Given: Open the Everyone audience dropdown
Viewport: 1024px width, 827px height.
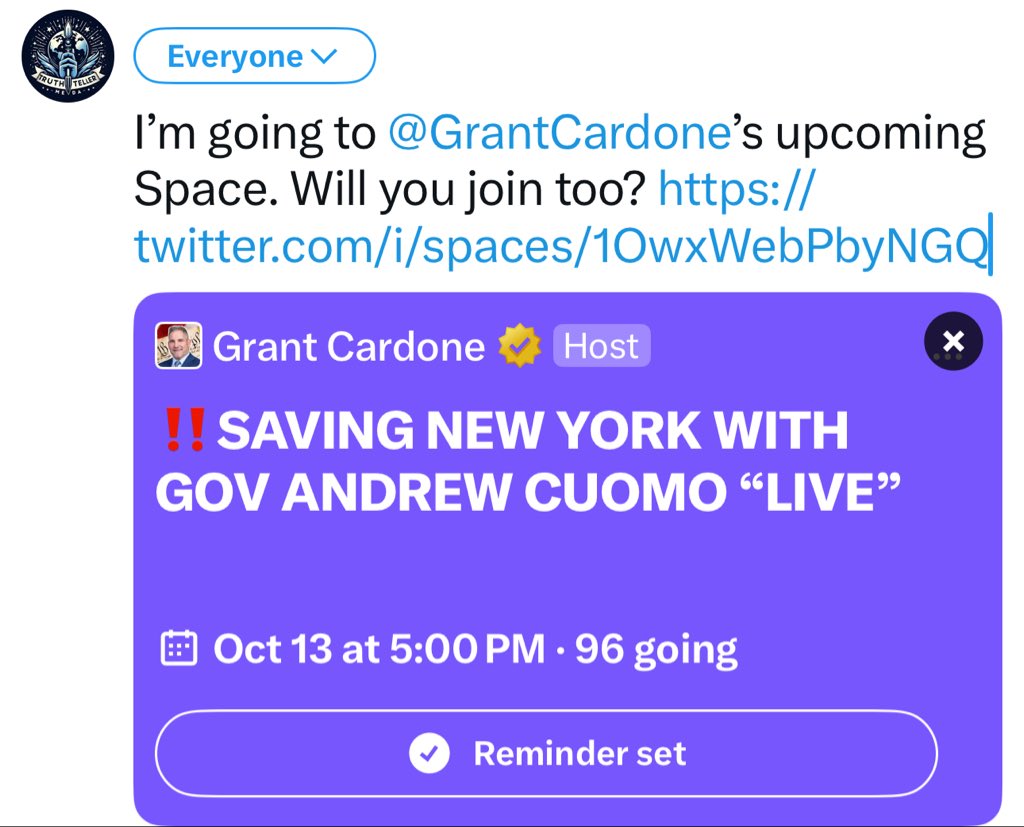Looking at the screenshot, I should pyautogui.click(x=254, y=57).
